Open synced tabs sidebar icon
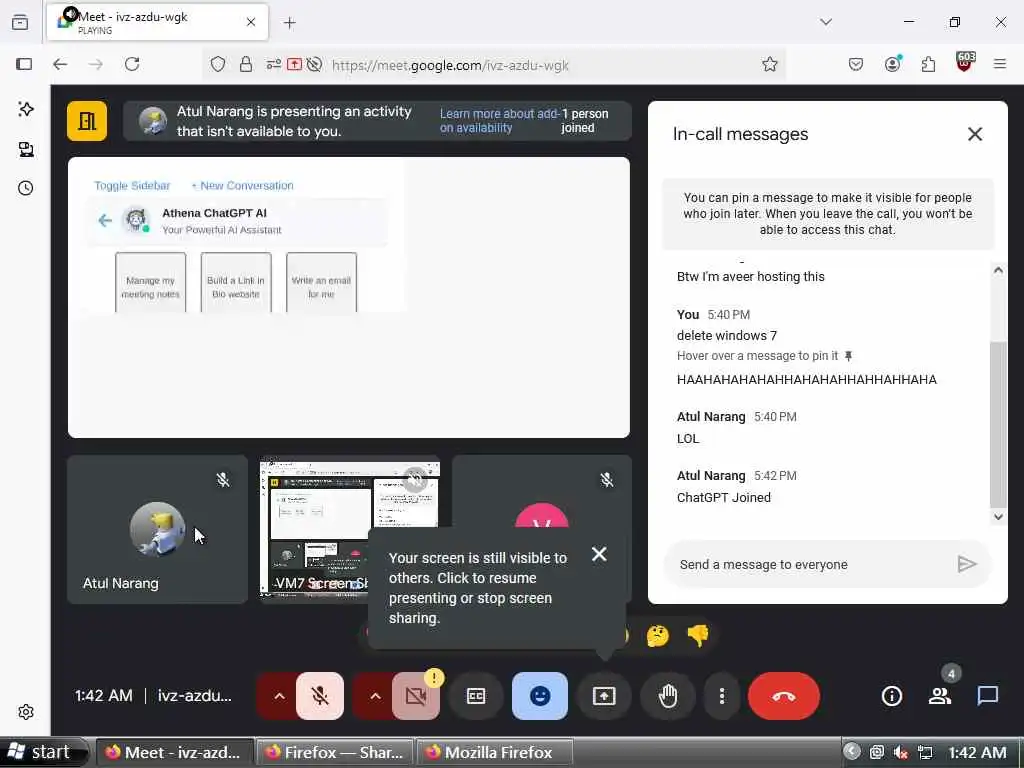 tap(25, 150)
